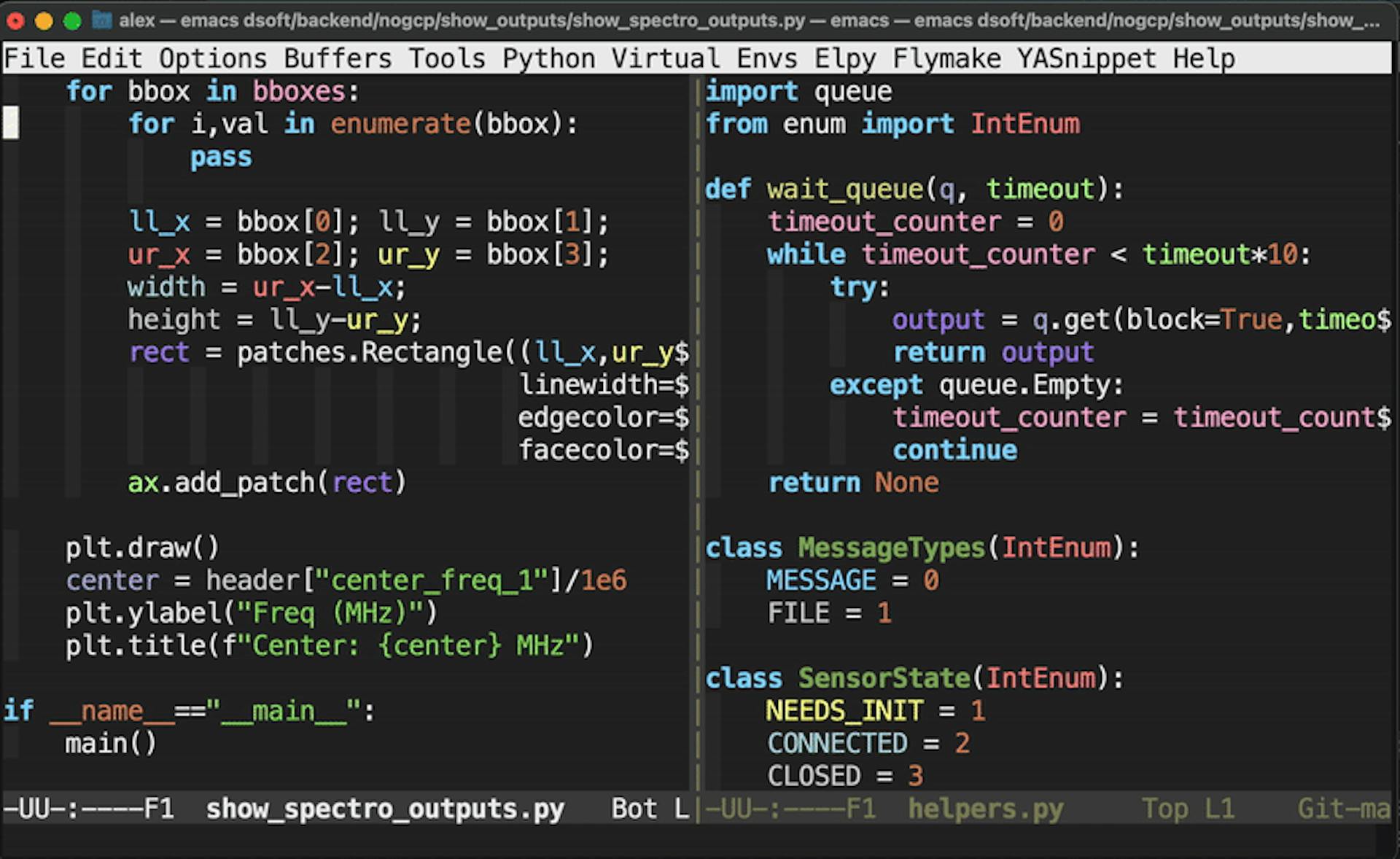Open the Virtual Envs menu

706,58
